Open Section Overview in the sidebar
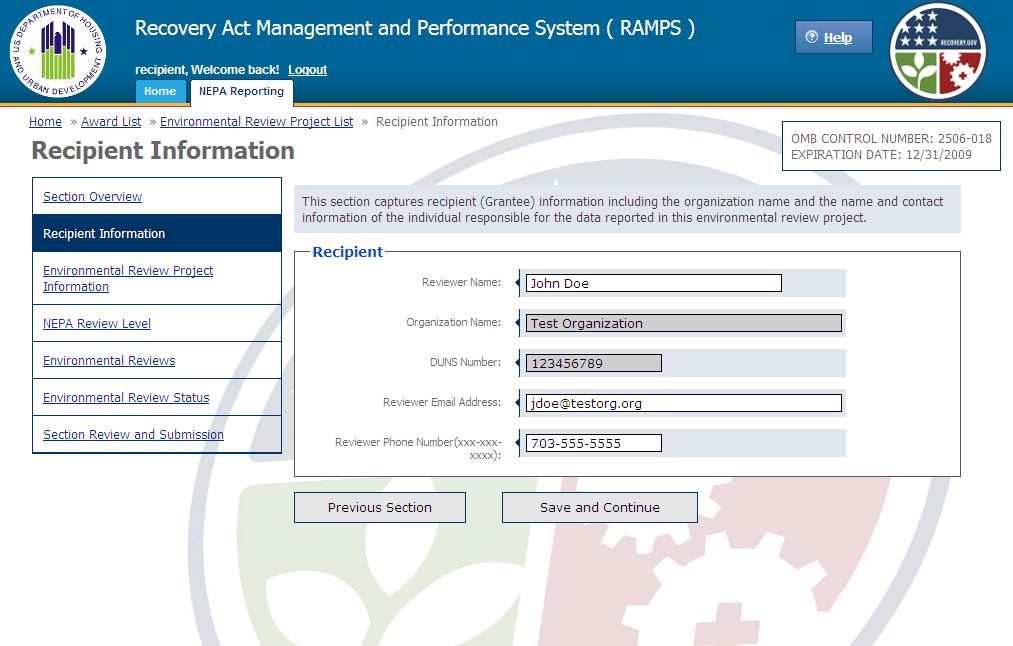 92,197
